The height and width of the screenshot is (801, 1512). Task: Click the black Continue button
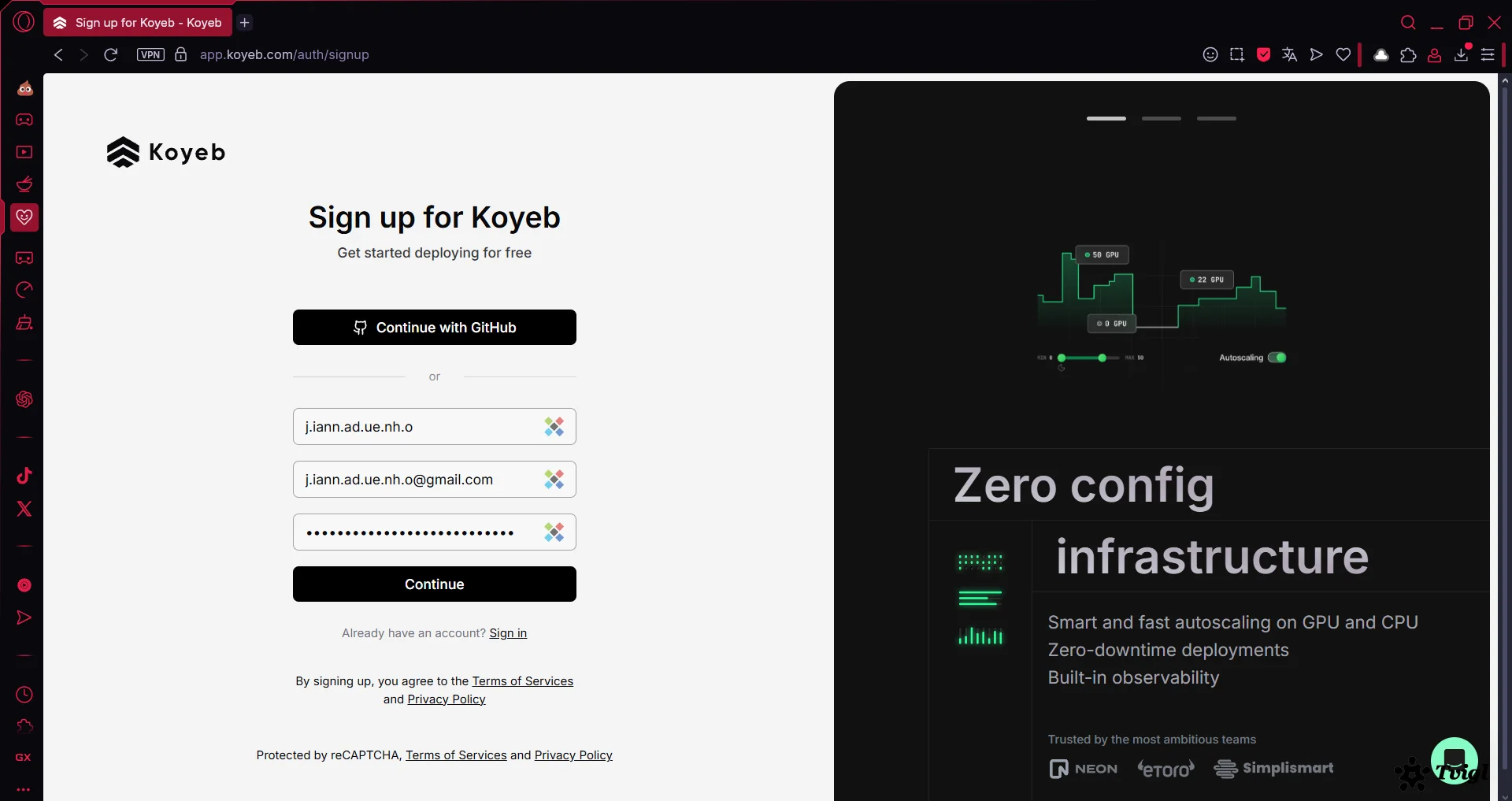(435, 584)
